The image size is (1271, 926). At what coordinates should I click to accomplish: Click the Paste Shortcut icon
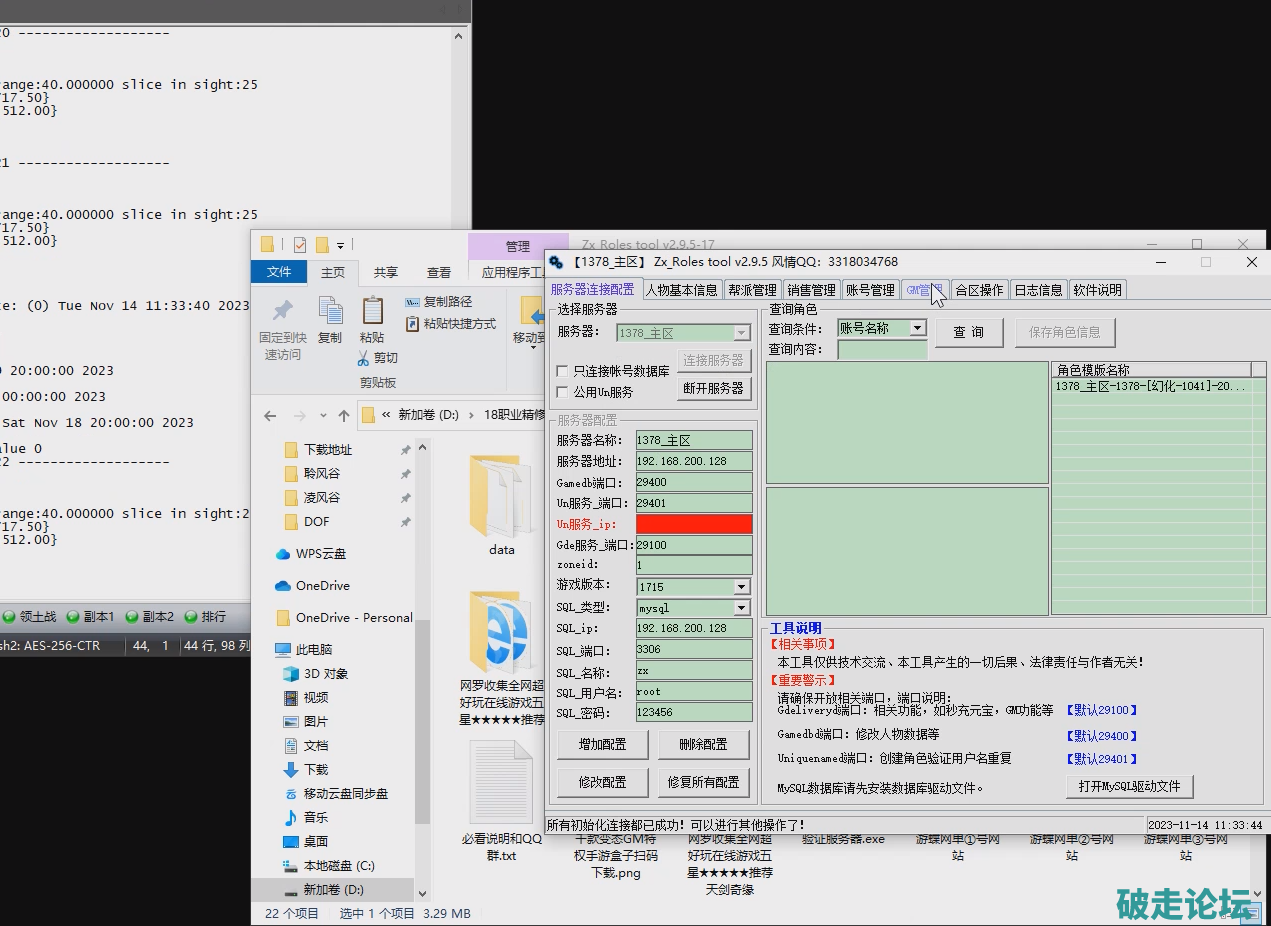[413, 324]
